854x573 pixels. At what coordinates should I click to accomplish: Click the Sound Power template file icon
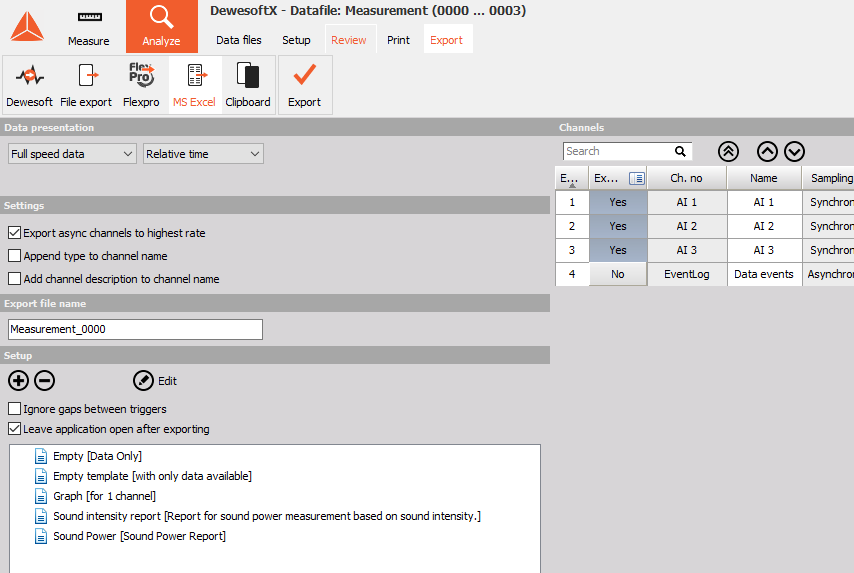click(x=41, y=536)
